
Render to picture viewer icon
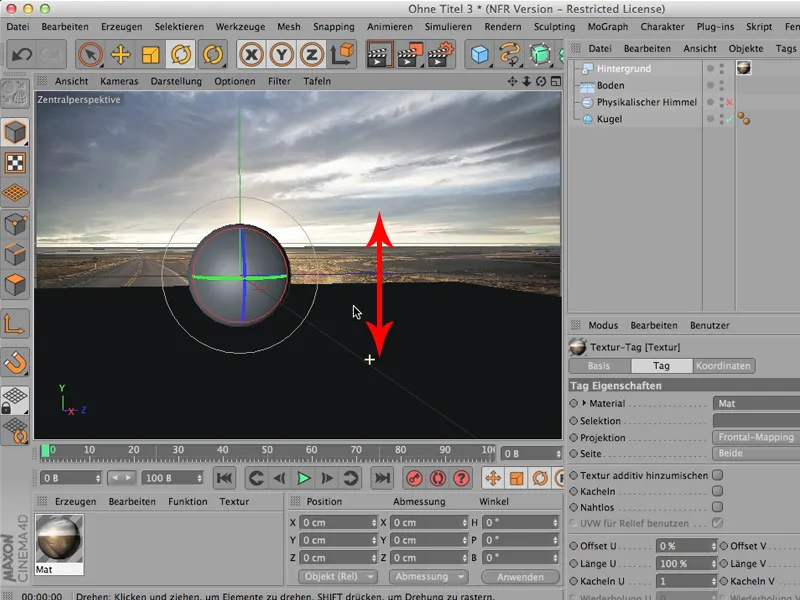pos(410,54)
